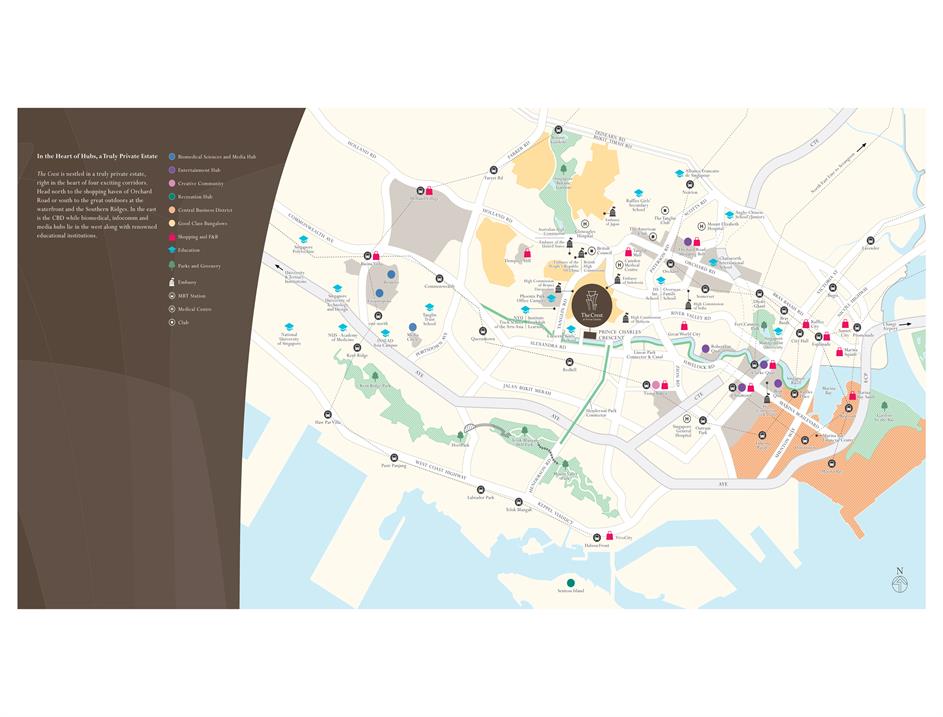
Task: Click the Sentosa Island recreation hub dot
Action: (571, 582)
